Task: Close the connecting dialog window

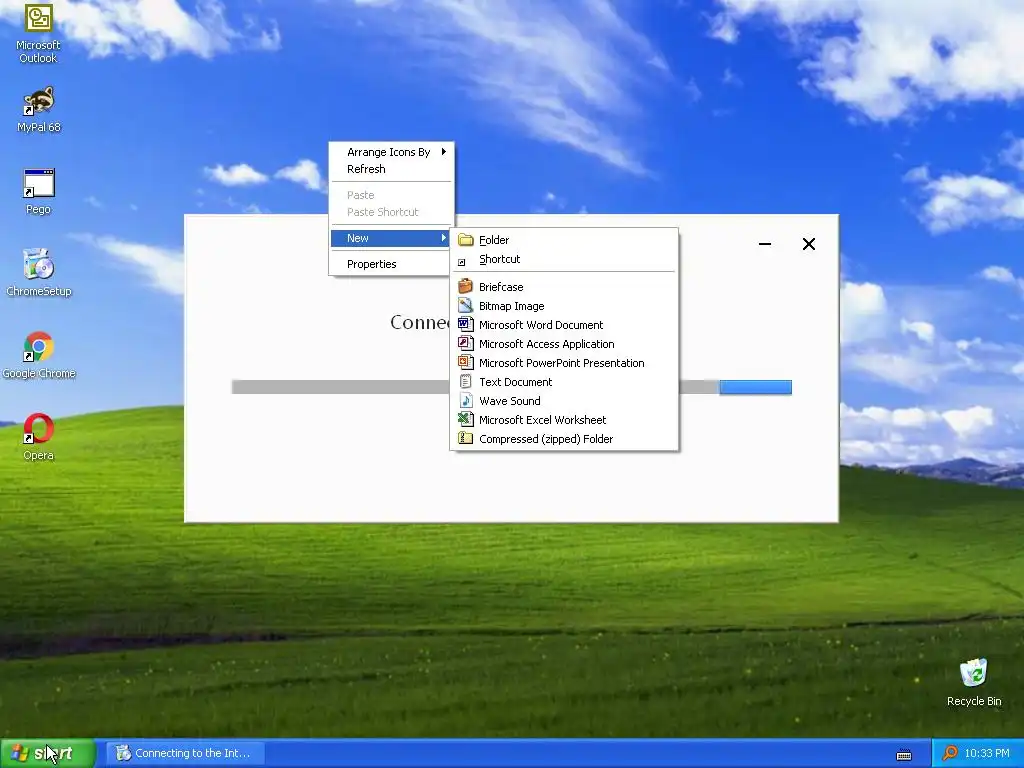Action: pyautogui.click(x=808, y=244)
